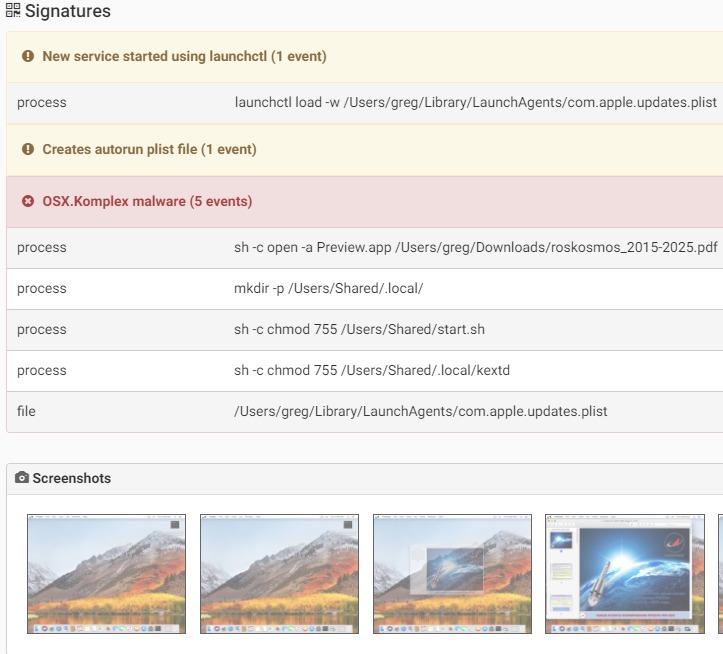Click warning icon beside Creates autorun plist
723x654 pixels.
pyautogui.click(x=28, y=149)
